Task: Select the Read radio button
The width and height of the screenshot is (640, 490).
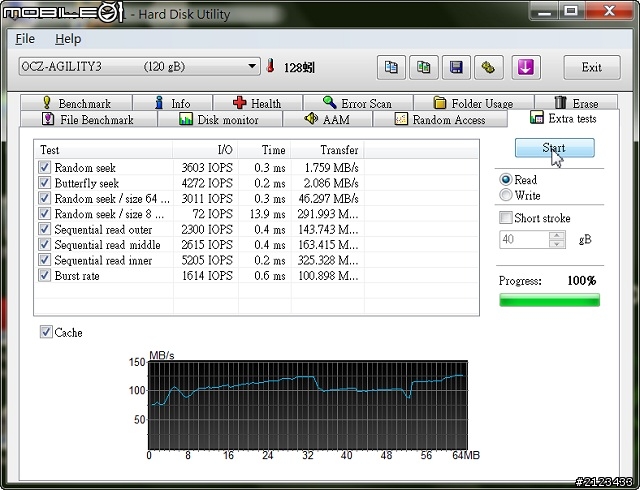Action: click(505, 180)
